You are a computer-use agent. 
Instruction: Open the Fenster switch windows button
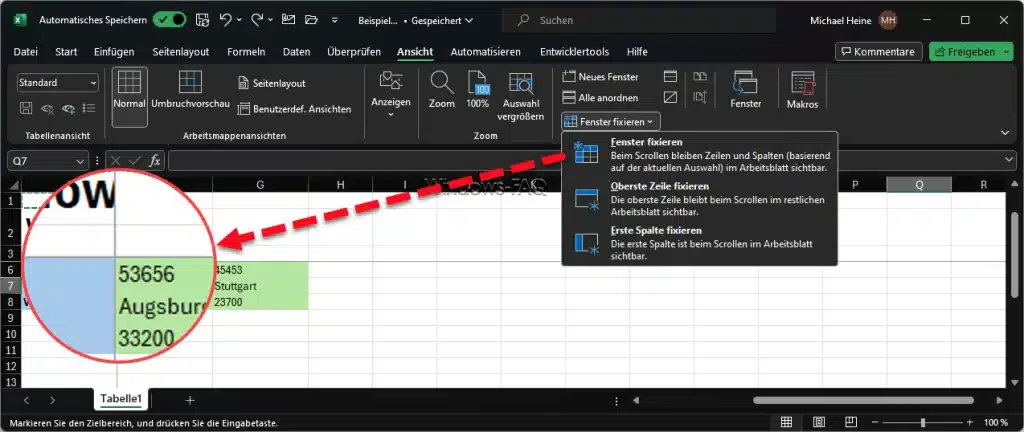point(745,90)
